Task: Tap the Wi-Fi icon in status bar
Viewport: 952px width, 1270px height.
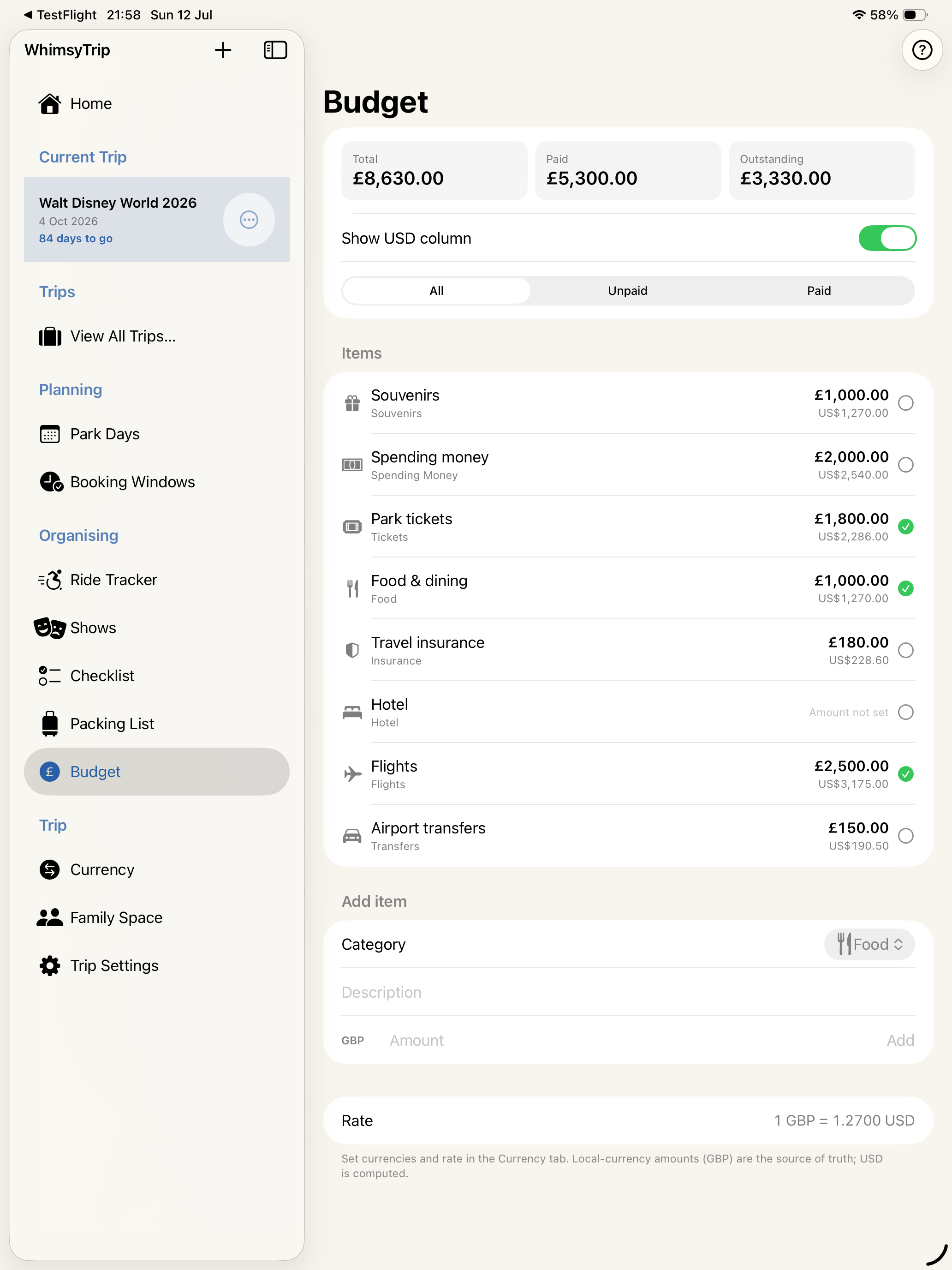Action: coord(858,15)
